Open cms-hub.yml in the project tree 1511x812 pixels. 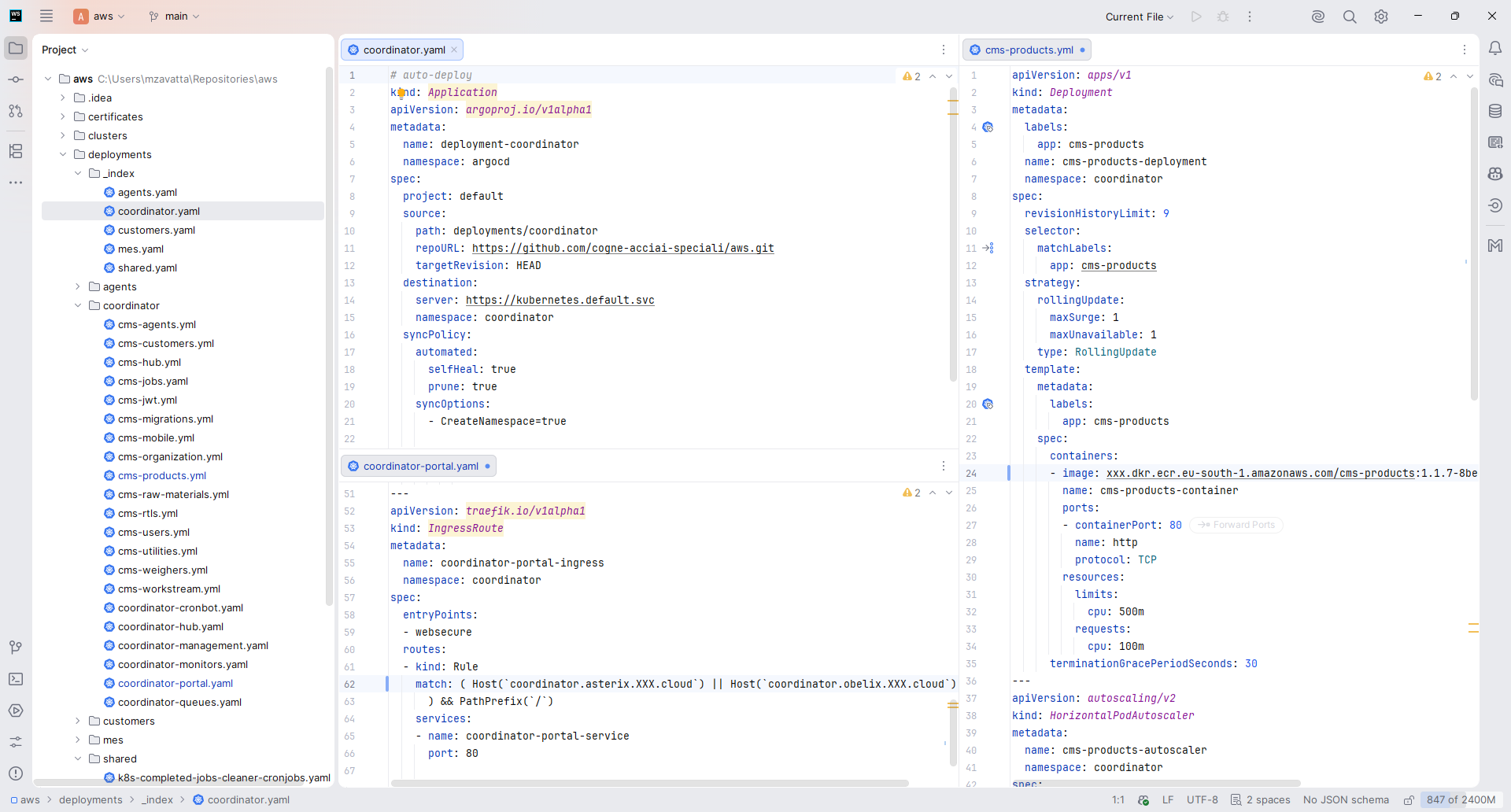pos(150,362)
